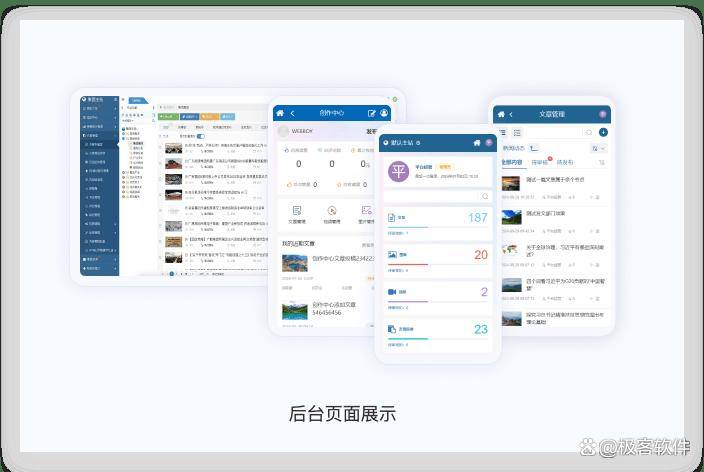Open the lake thumbnail beside 创作中心文章投稿 article
Viewport: 704px width, 472px height.
[295, 263]
